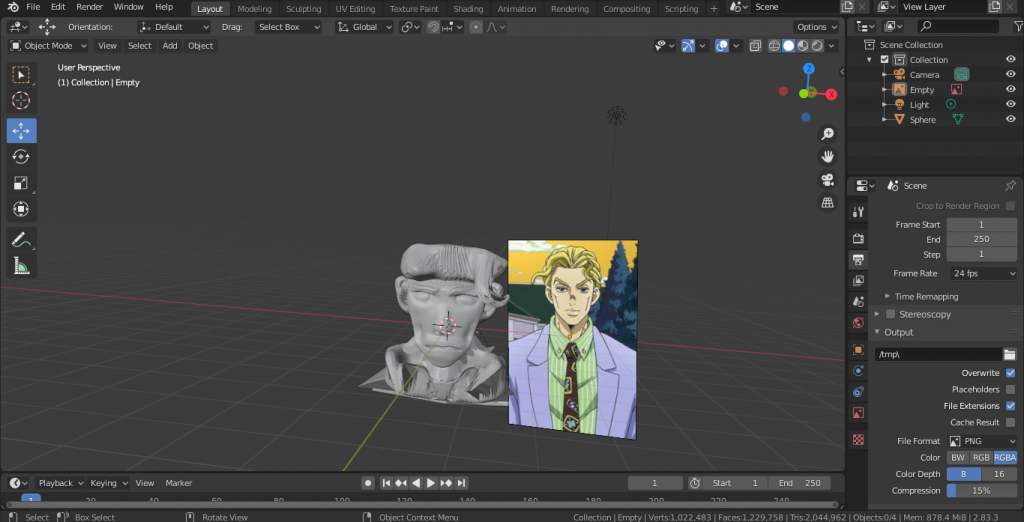Screen dimensions: 1024x522
Task: Select the Select Box tool
Action: click(22, 75)
